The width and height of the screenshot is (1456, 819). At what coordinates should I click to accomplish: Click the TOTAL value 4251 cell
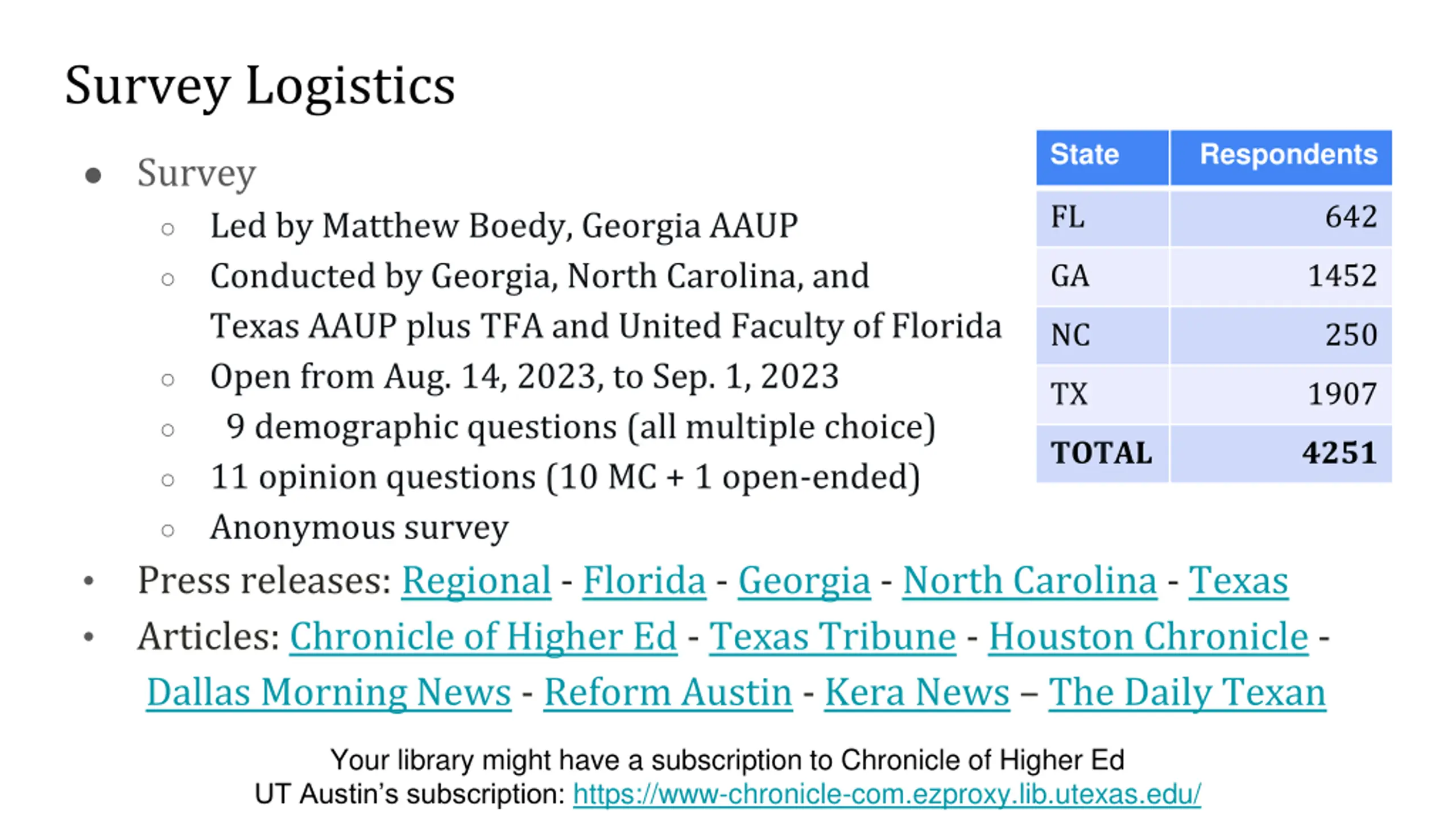(1281, 453)
